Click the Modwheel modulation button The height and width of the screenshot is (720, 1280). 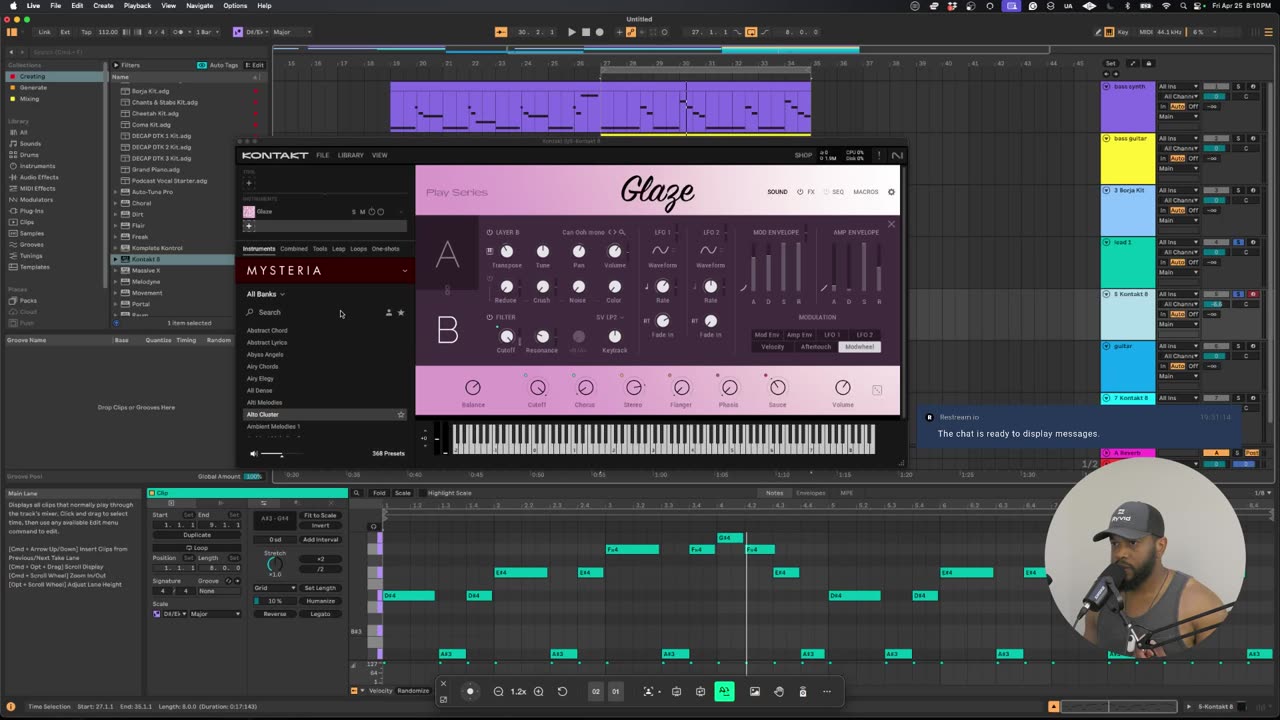pos(860,347)
